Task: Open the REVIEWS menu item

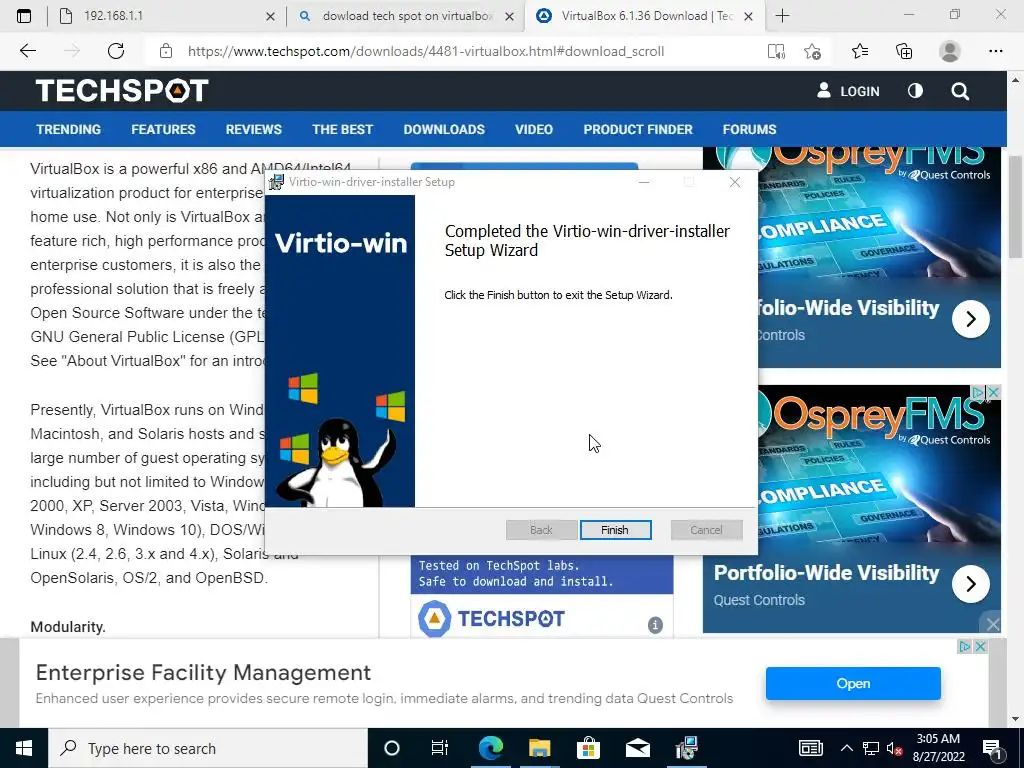Action: tap(253, 129)
